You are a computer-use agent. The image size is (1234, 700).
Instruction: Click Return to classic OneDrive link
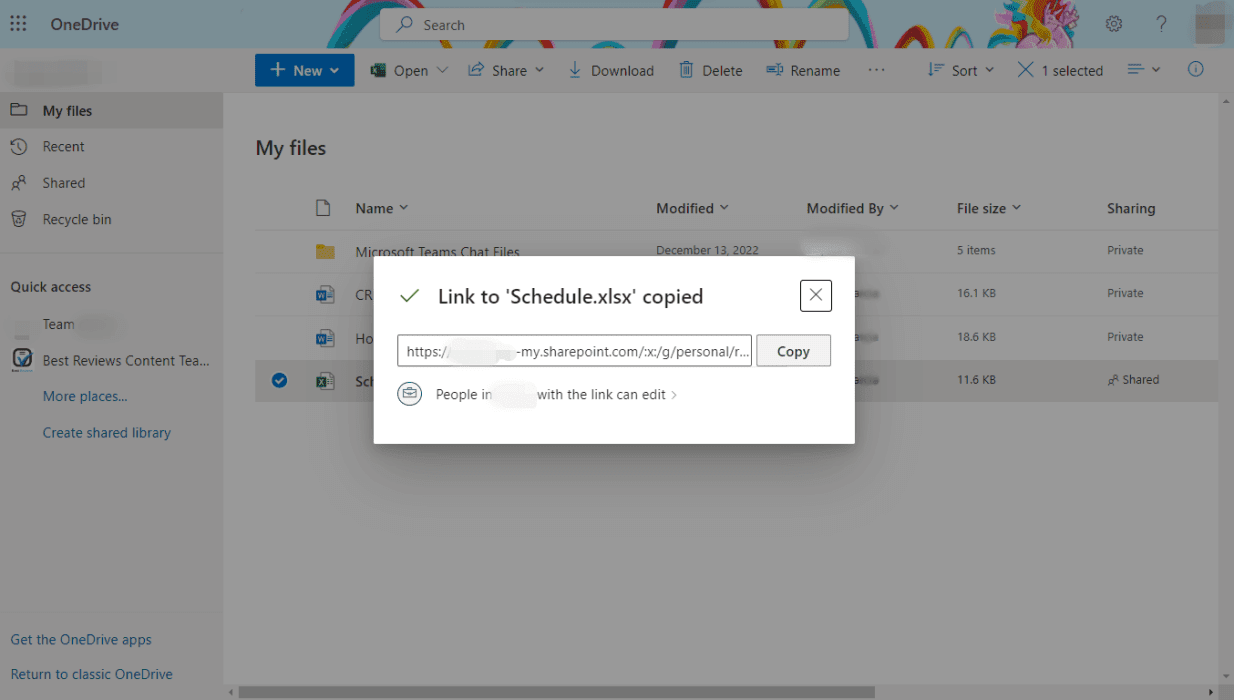click(x=91, y=674)
